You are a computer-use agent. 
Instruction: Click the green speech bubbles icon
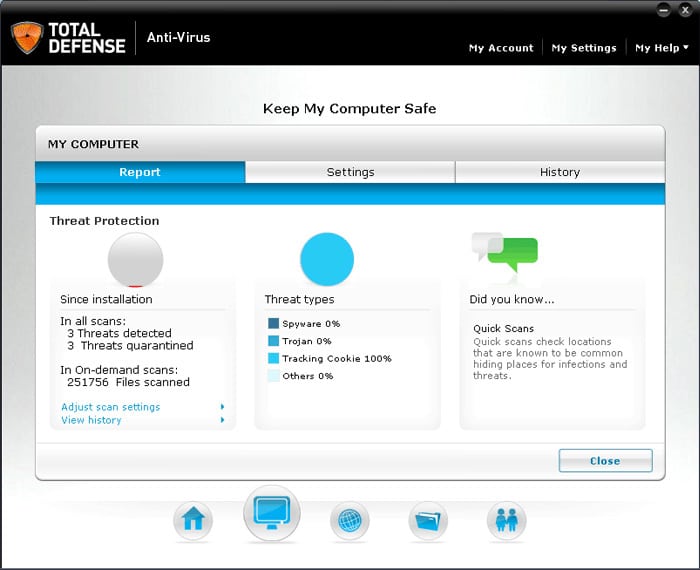pyautogui.click(x=505, y=252)
